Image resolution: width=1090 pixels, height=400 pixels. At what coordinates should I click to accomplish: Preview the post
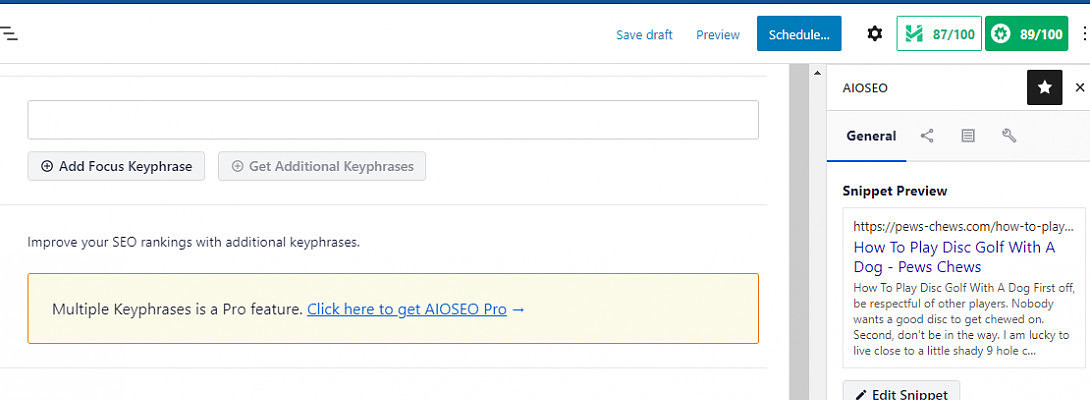tap(718, 34)
